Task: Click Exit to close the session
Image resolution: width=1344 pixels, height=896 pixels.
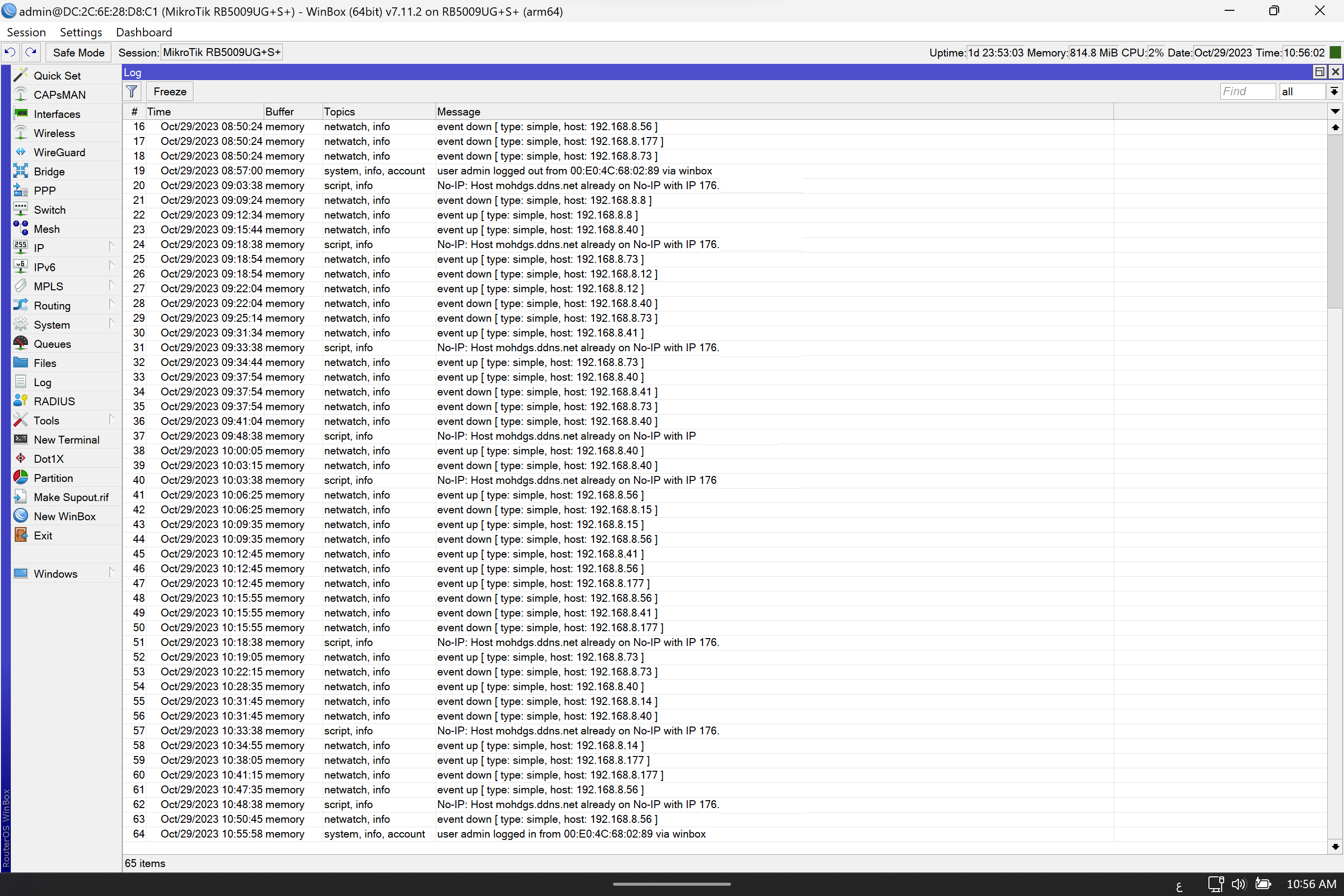Action: pyautogui.click(x=43, y=535)
